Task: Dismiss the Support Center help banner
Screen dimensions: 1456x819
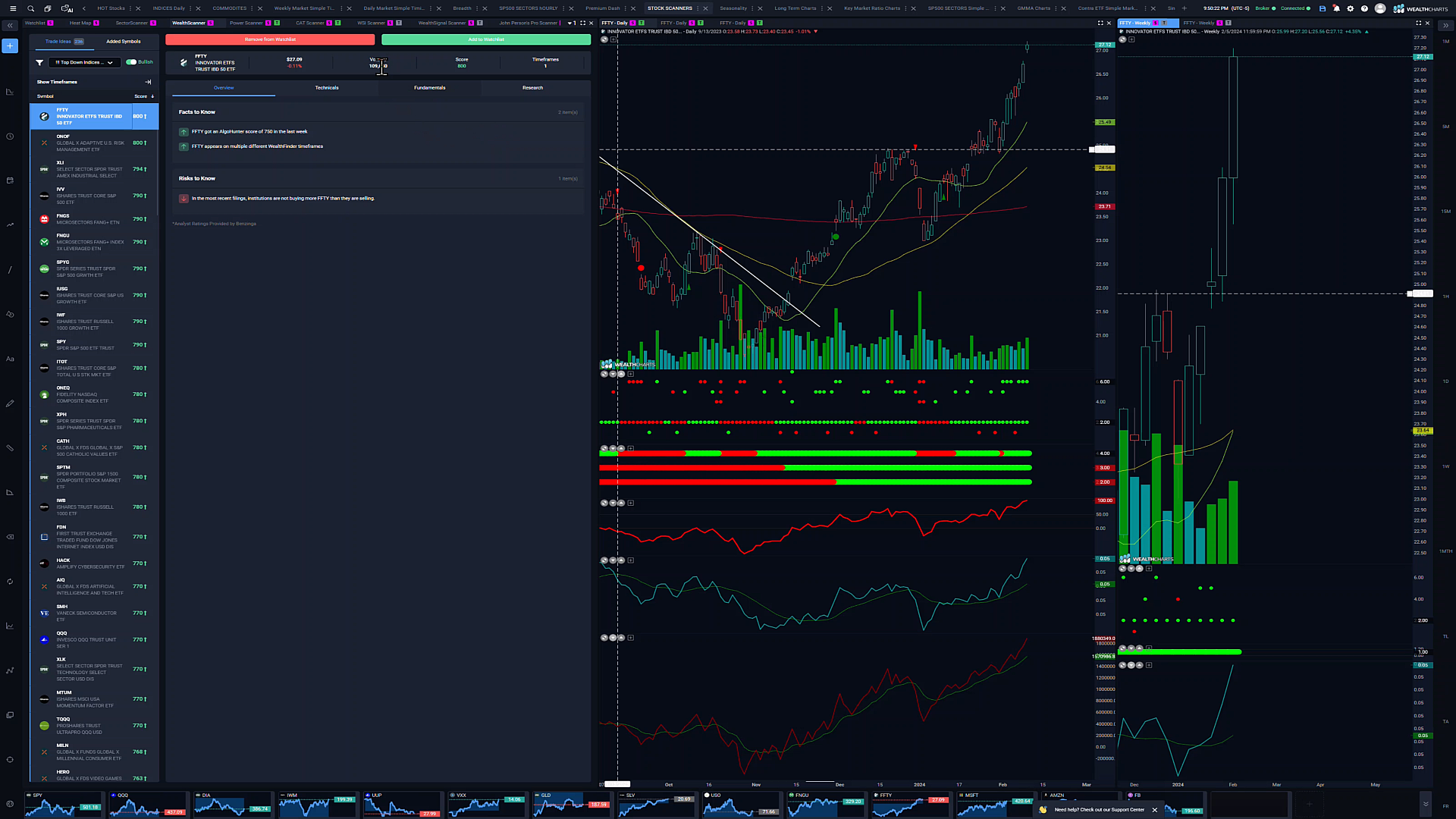Action: (x=1155, y=810)
